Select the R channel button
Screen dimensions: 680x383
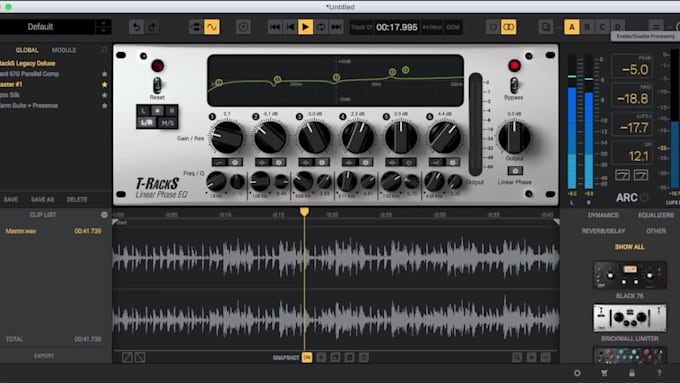172,111
